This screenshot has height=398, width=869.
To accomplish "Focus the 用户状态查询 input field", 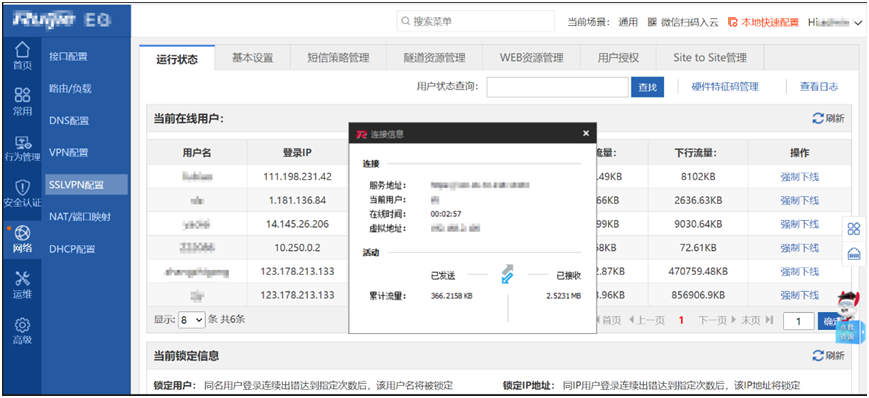I will pyautogui.click(x=558, y=87).
